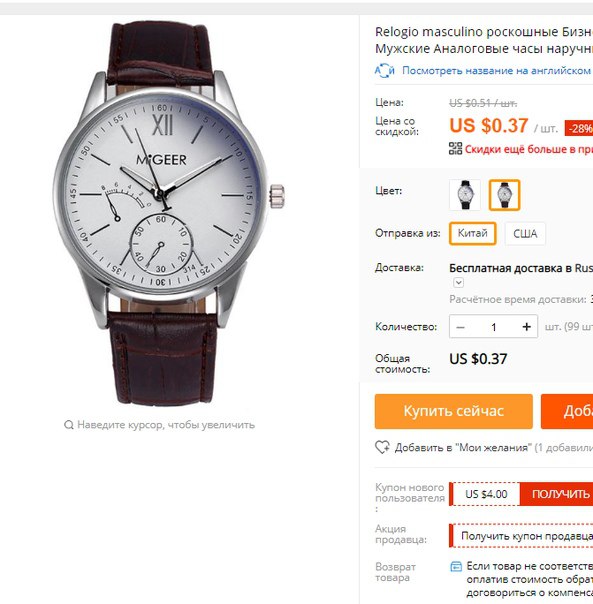The height and width of the screenshot is (604, 593).
Task: Click Получить купон продавца link
Action: pyautogui.click(x=526, y=536)
